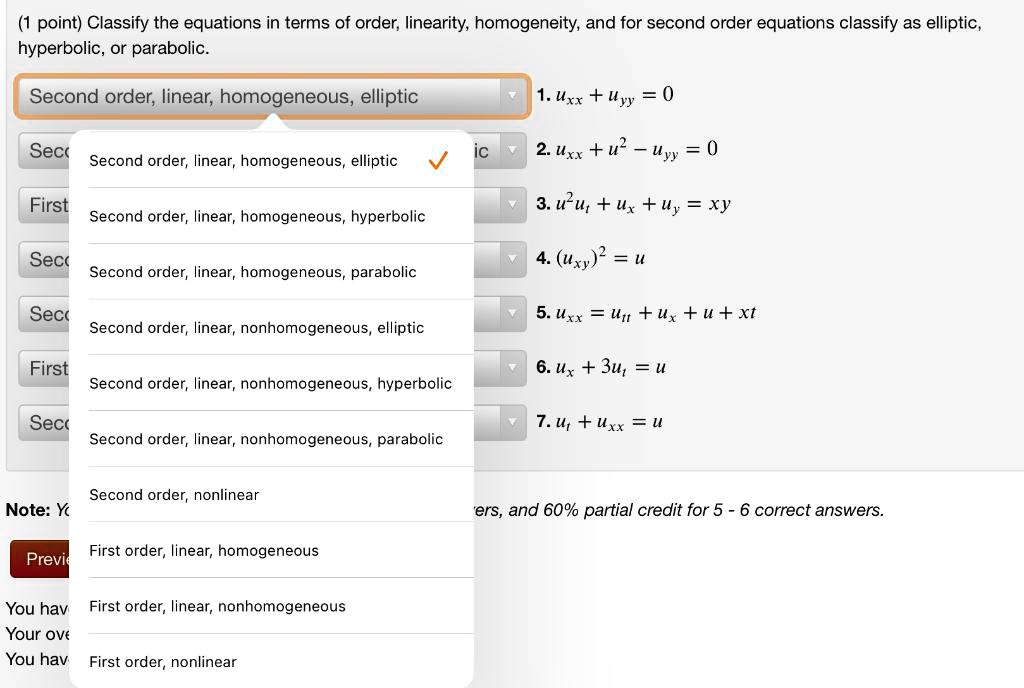
Task: Click the dropdown arrow on the open equation 1 selector
Action: [x=513, y=96]
